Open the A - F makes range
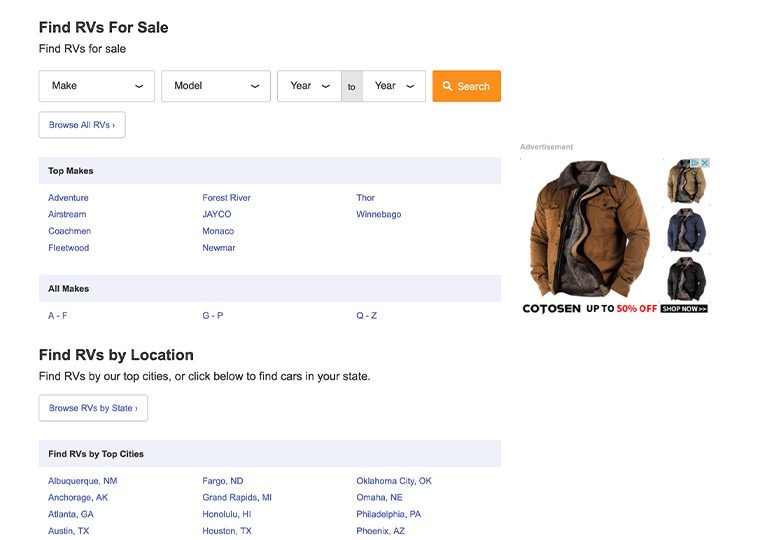The image size is (780, 540). point(58,316)
